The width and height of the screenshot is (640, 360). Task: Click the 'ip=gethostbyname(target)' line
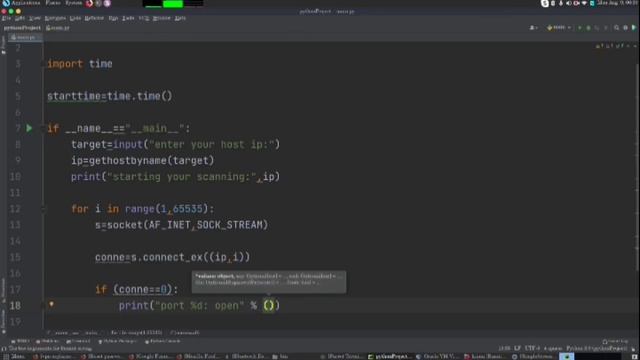pyautogui.click(x=142, y=161)
